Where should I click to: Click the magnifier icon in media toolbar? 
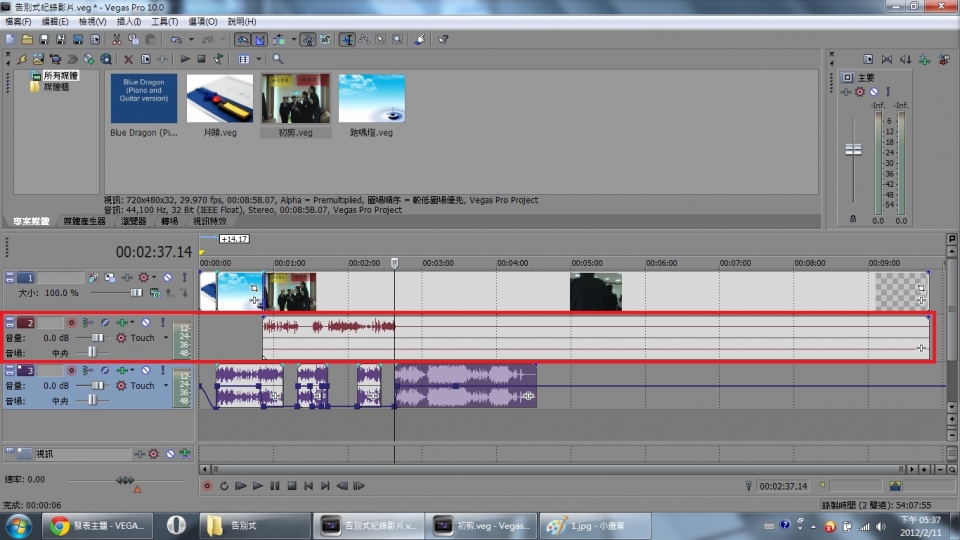point(278,59)
